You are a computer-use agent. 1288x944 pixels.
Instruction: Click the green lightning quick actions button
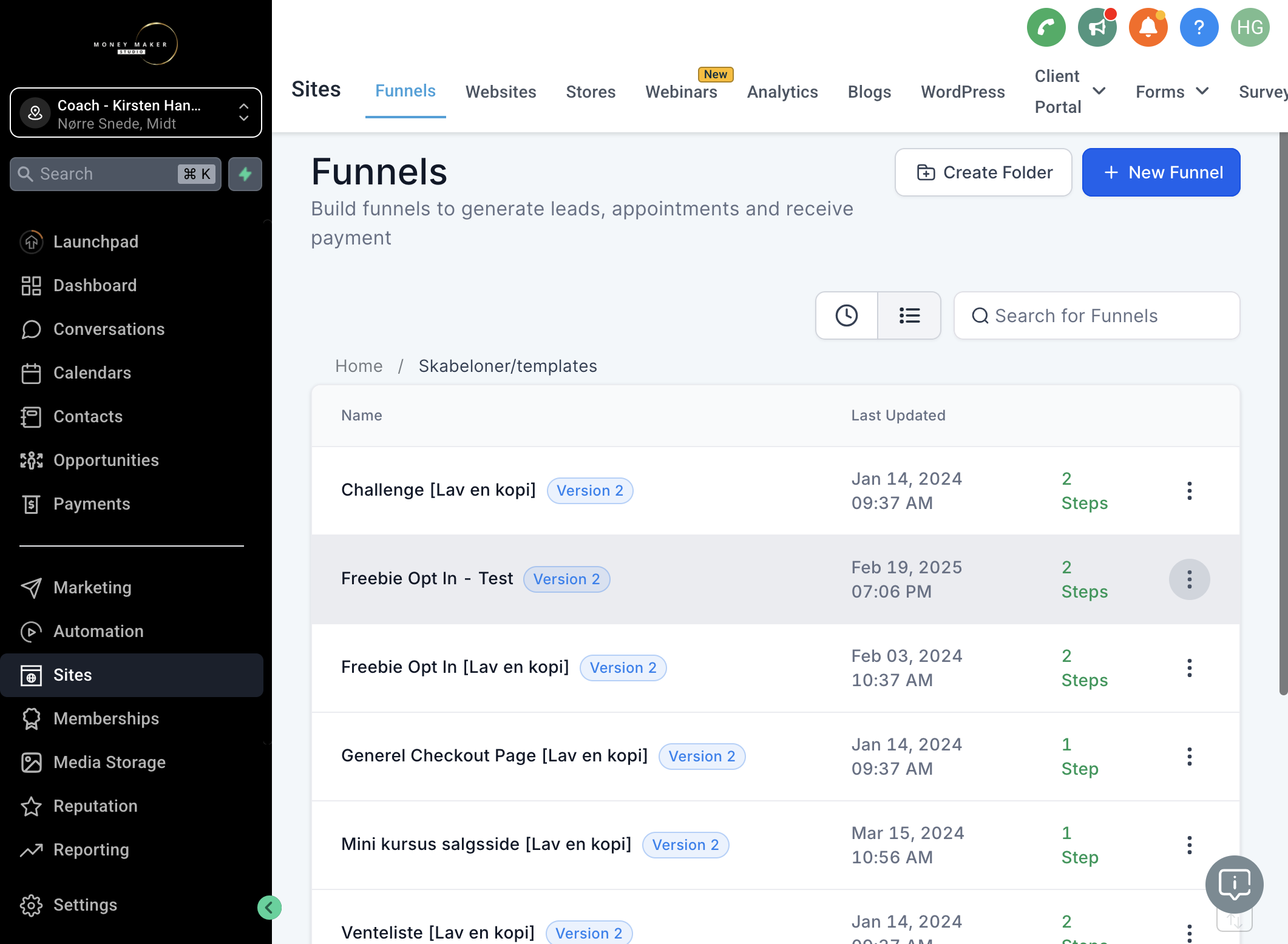tap(245, 174)
